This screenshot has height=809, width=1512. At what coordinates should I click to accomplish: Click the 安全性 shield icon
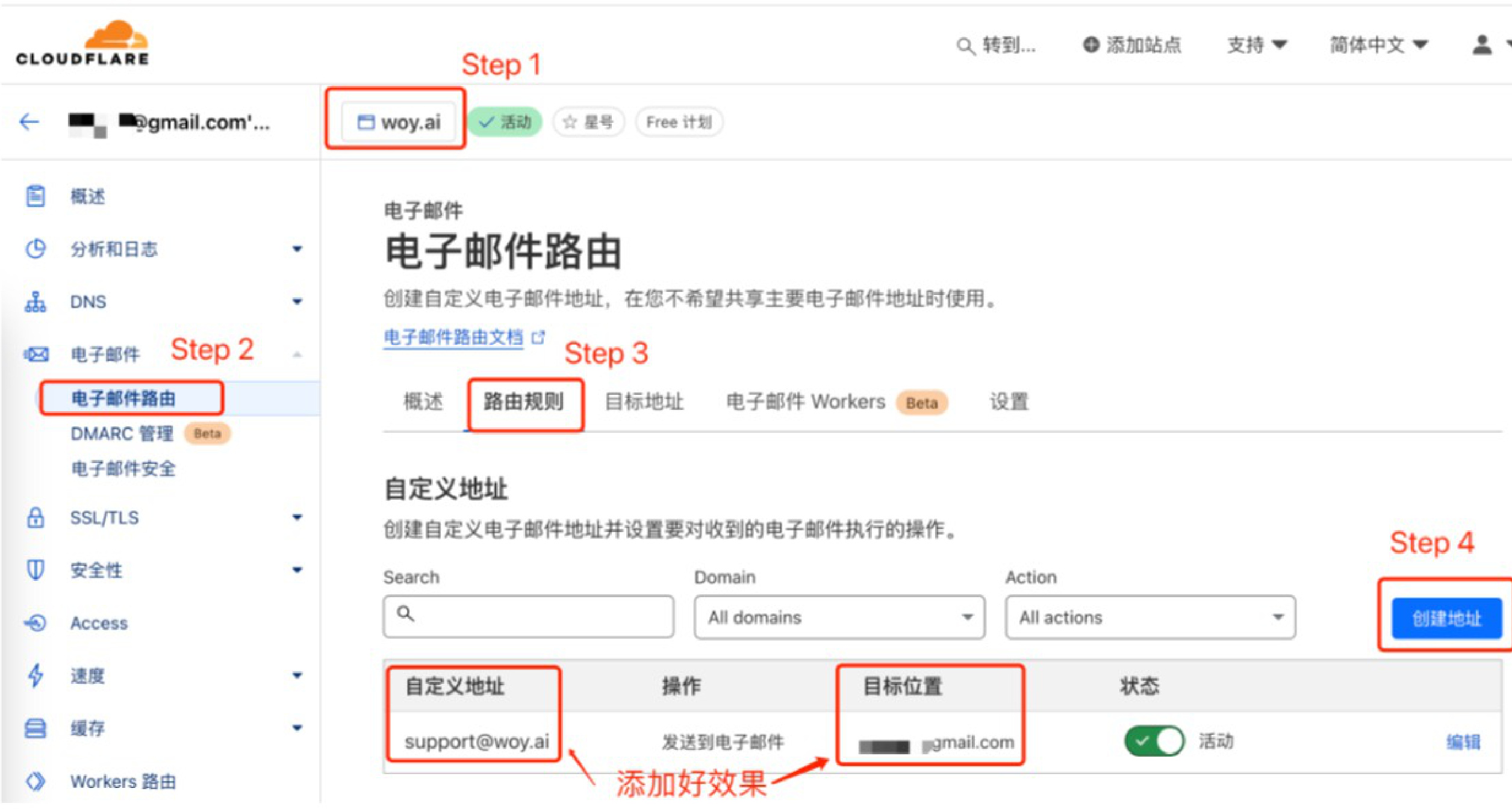coord(36,569)
